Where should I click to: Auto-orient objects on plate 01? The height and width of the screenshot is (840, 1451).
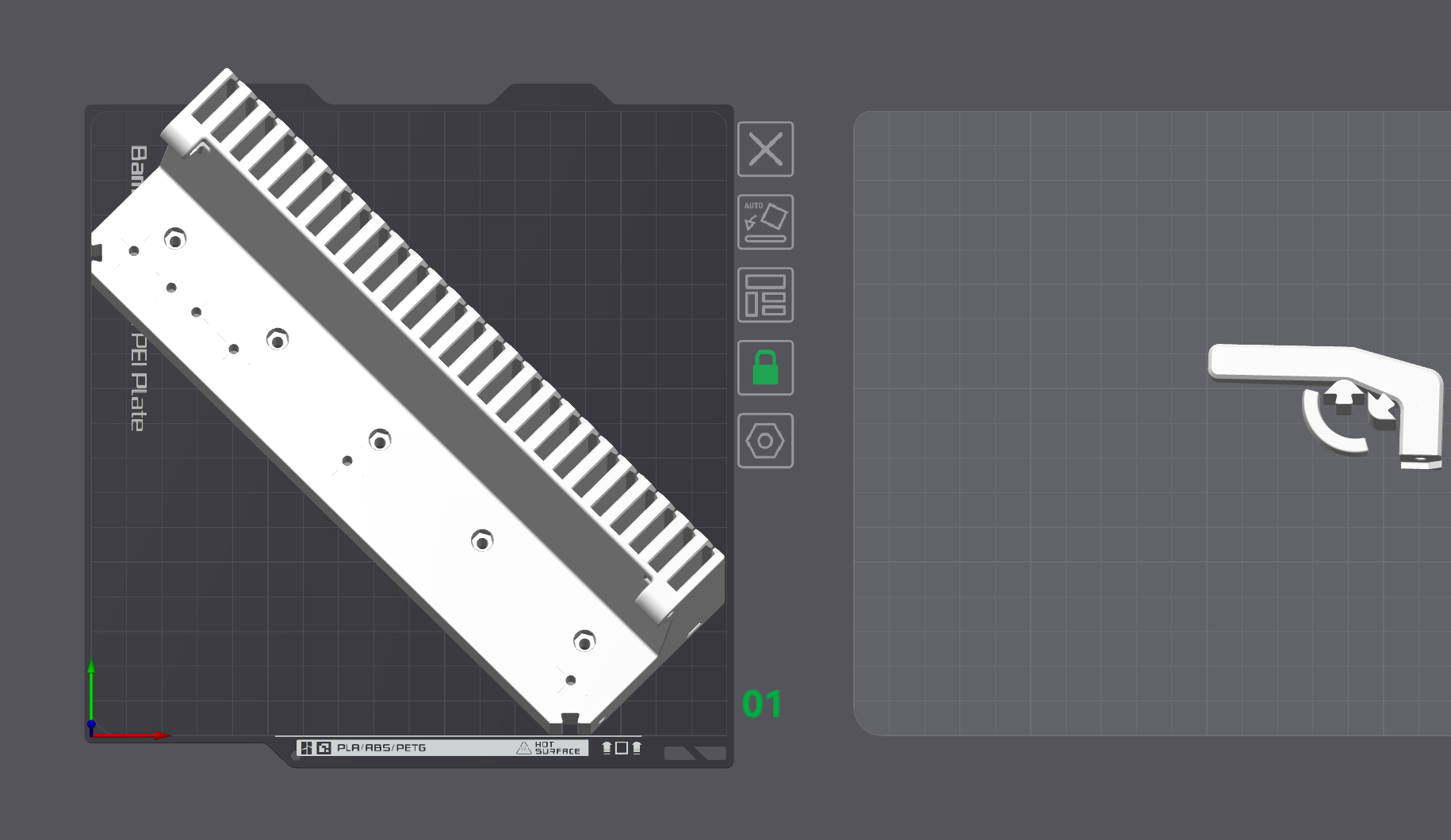point(765,222)
